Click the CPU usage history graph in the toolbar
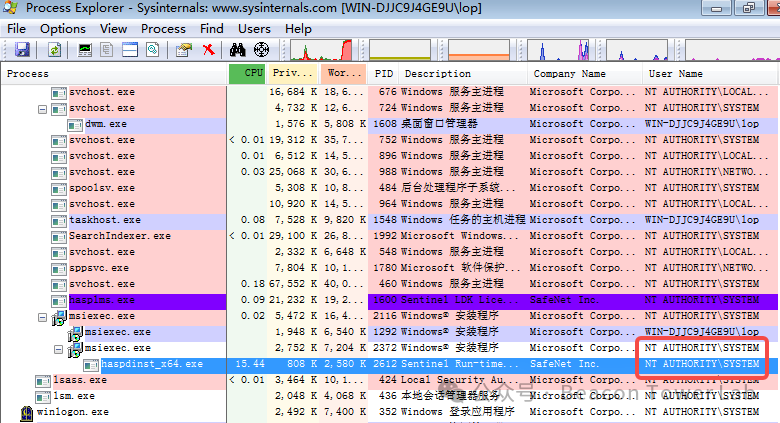Viewport: 780px width, 423px height. (321, 50)
